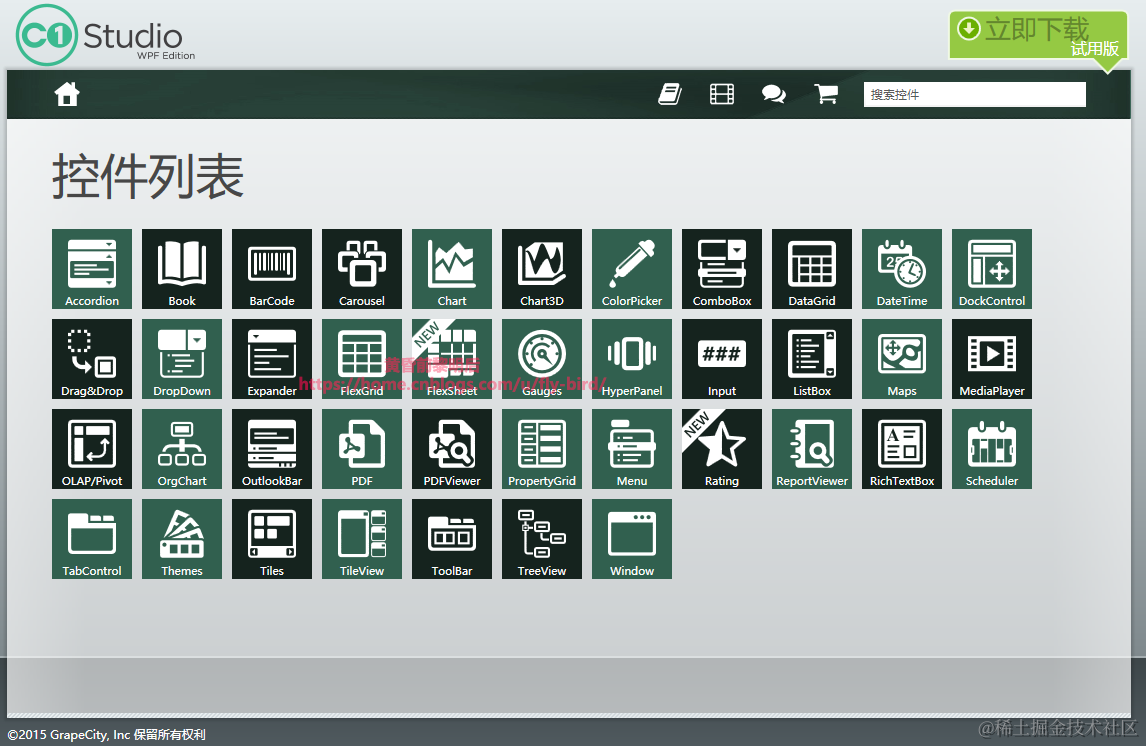Click the 立即下载 试用版 download button

tap(1039, 37)
